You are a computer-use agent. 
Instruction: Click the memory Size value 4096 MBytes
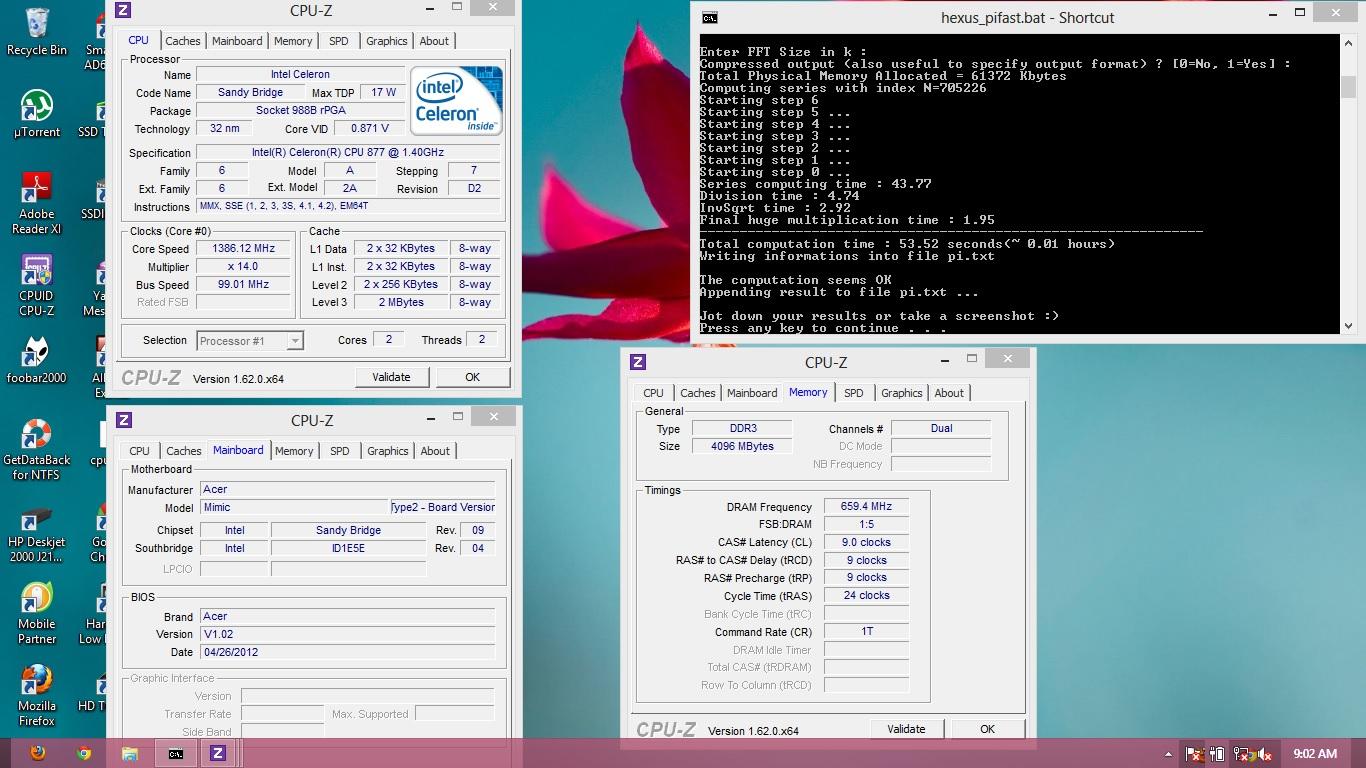pos(742,447)
